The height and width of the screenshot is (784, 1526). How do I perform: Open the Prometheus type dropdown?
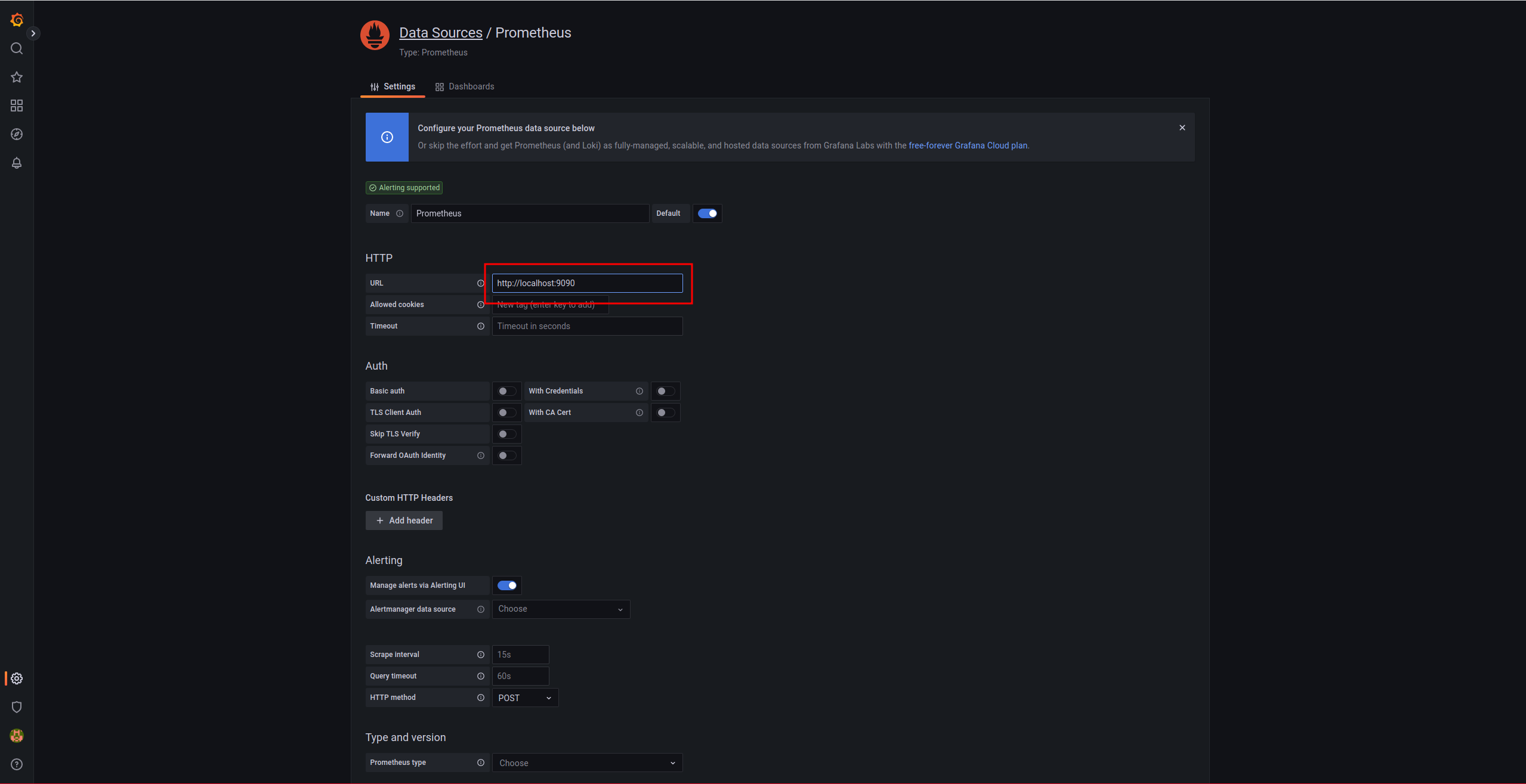(586, 763)
